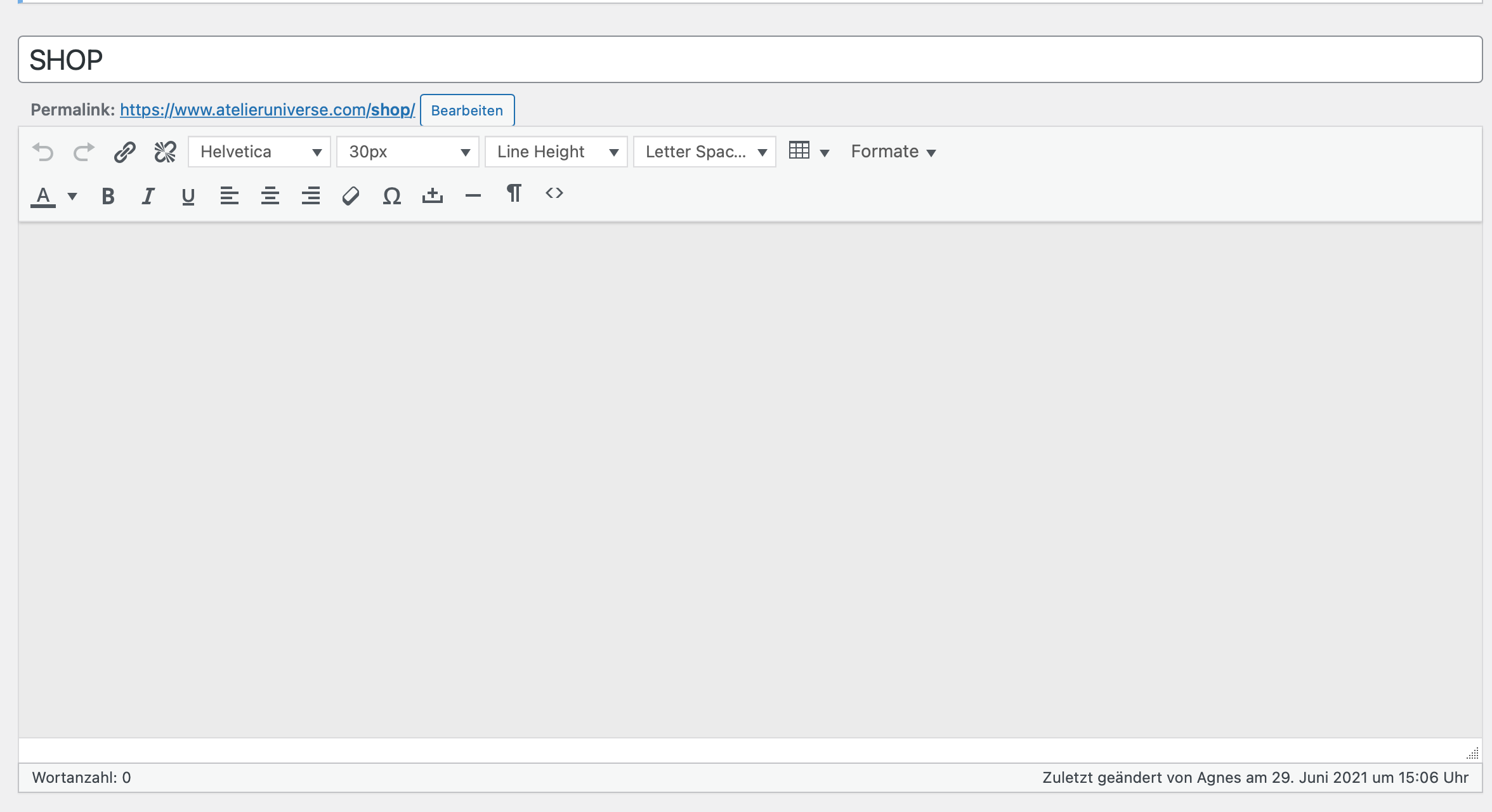1492x812 pixels.
Task: Click into the SHOP title field
Action: pyautogui.click(x=749, y=60)
